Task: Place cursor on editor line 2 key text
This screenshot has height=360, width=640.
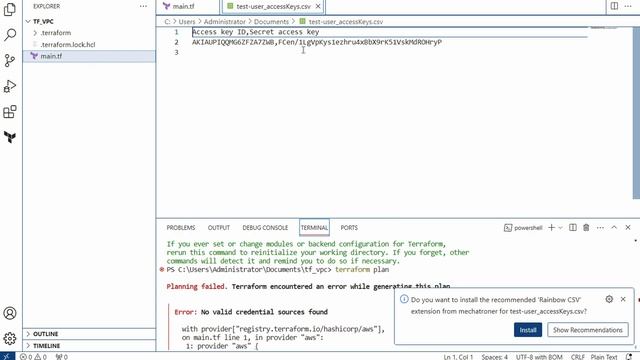Action: pos(317,42)
